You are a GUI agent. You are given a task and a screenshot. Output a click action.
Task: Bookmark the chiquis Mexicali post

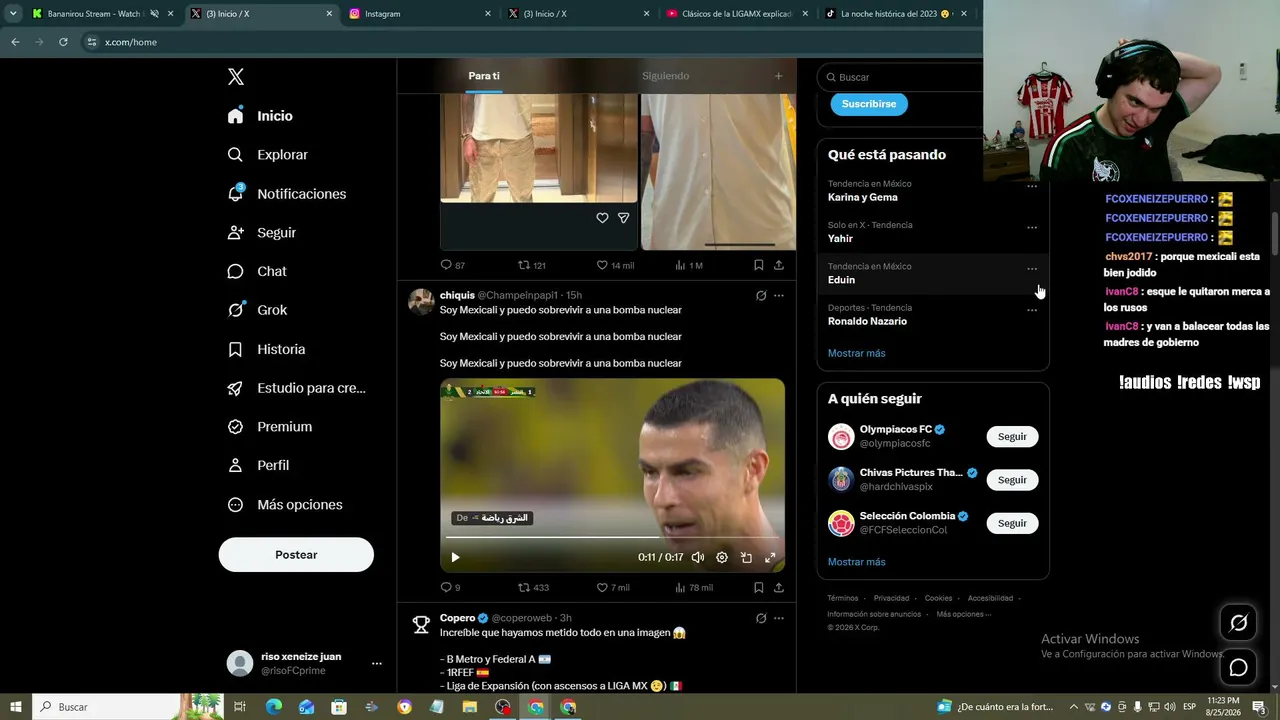point(758,587)
